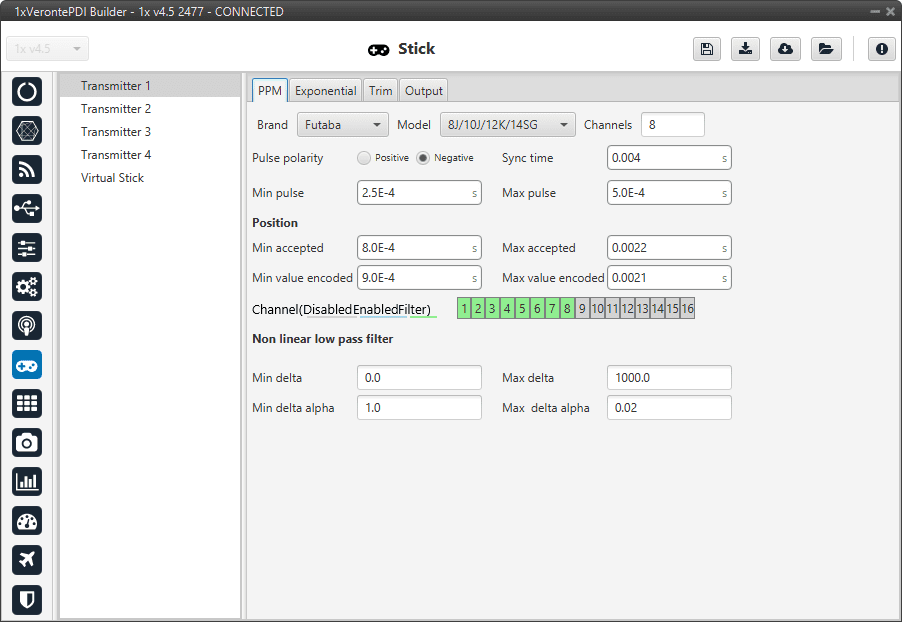This screenshot has height=622, width=902.
Task: Click the save floppy disk icon
Action: click(707, 49)
